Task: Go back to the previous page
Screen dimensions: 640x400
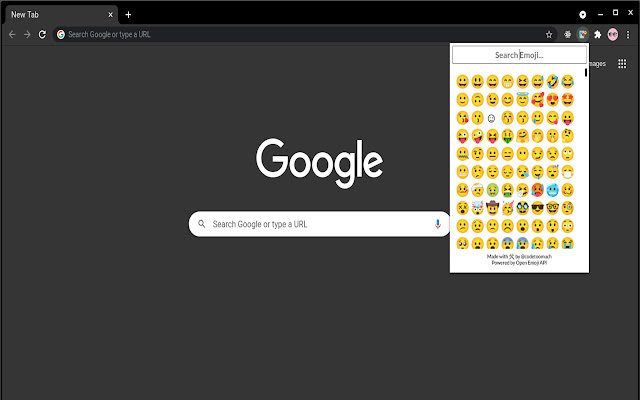Action: (12, 35)
